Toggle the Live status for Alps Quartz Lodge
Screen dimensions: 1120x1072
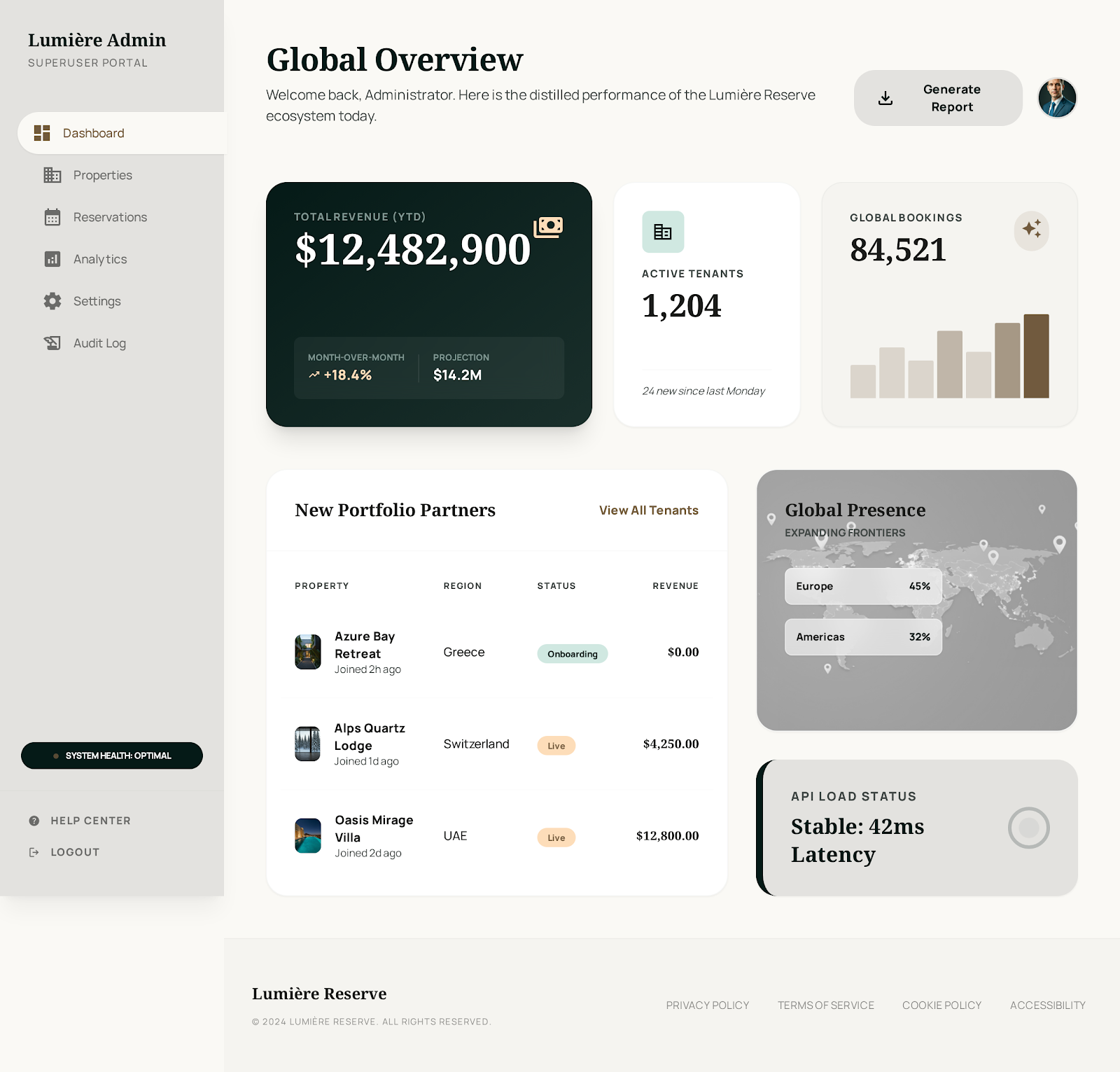[555, 745]
